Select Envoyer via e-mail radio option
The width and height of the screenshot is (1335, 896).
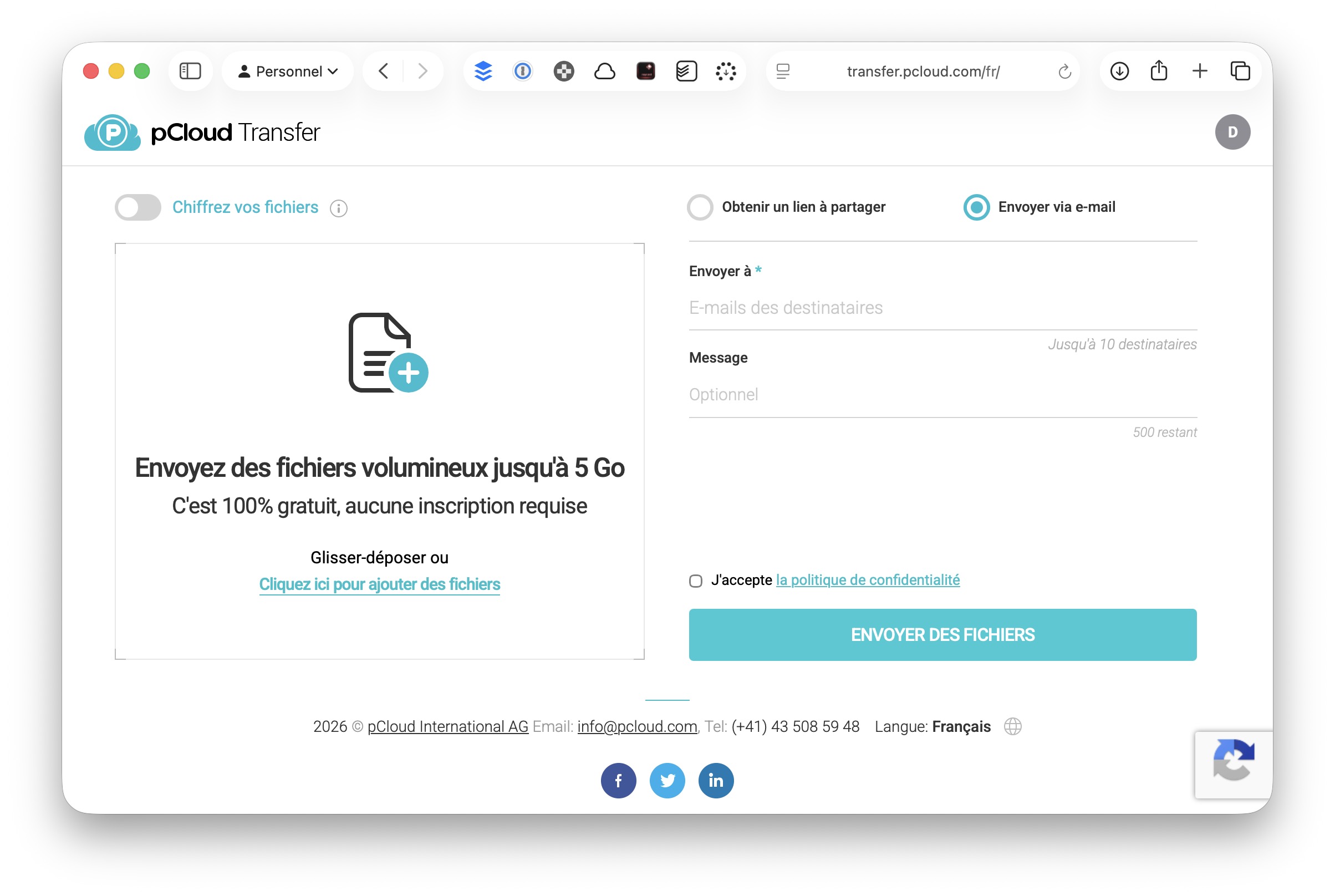[x=976, y=207]
